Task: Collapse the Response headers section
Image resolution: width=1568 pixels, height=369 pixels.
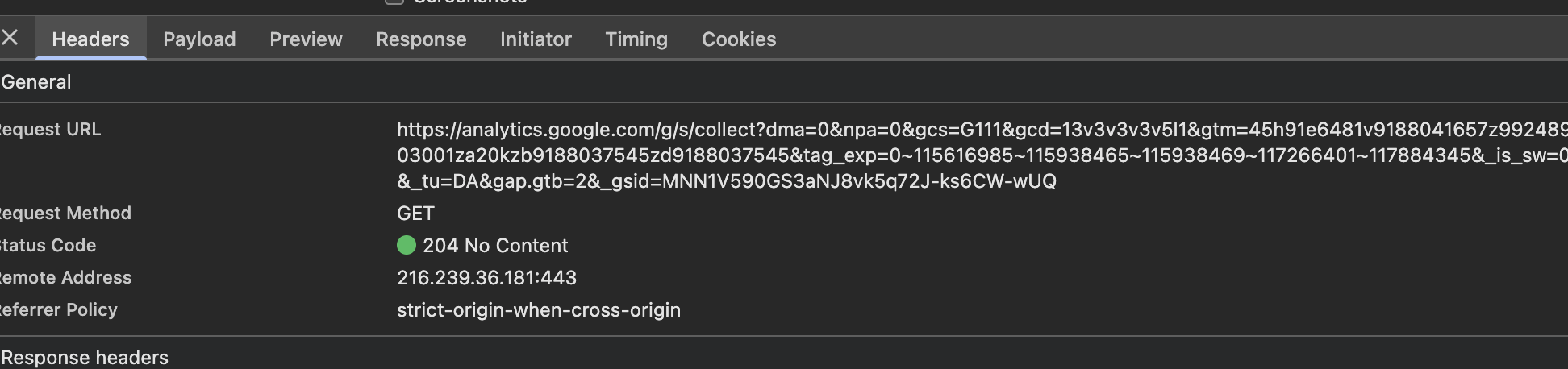Action: click(85, 358)
